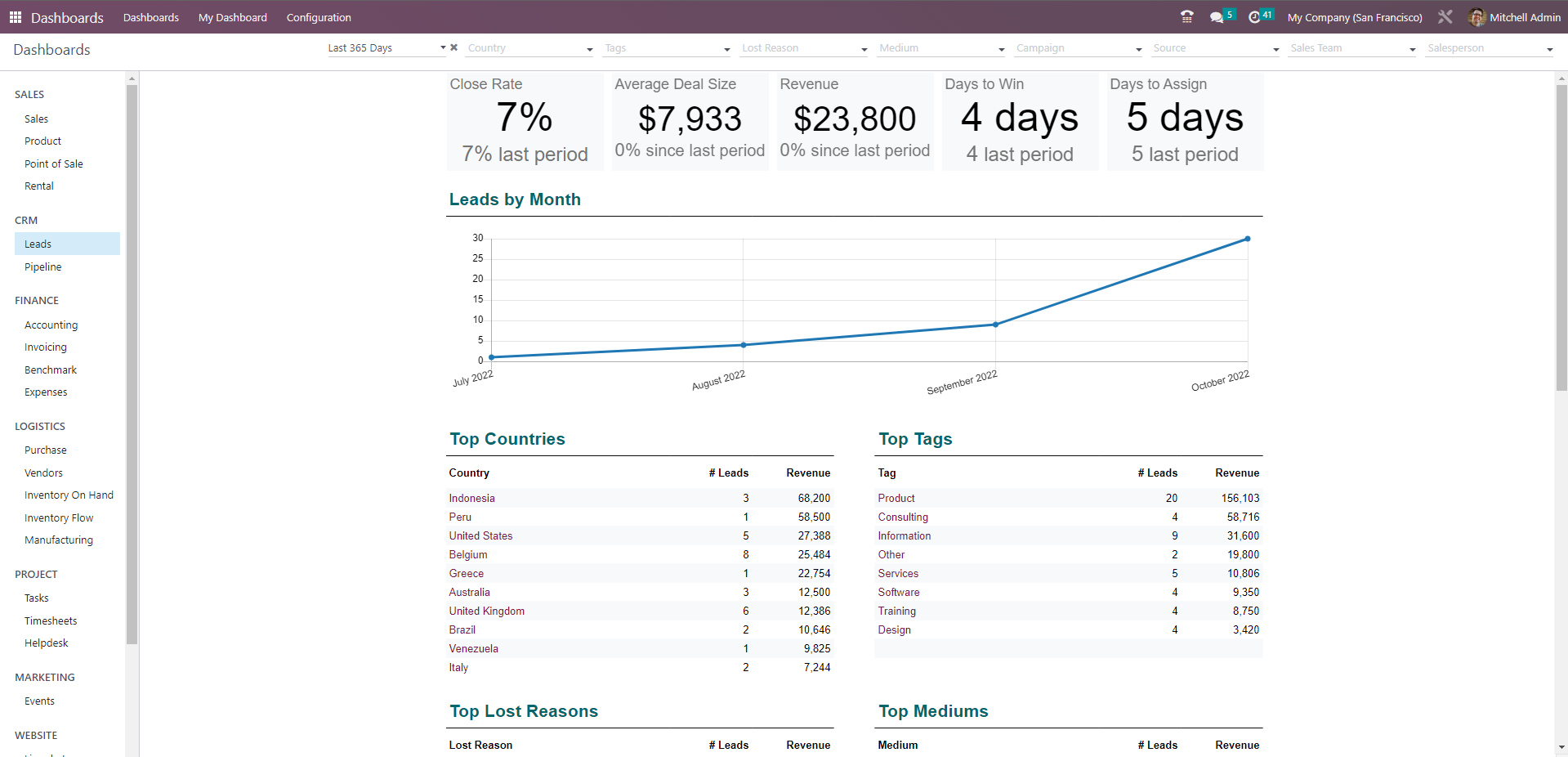
Task: Open the Last 365 Days period dropdown
Action: coord(443,48)
